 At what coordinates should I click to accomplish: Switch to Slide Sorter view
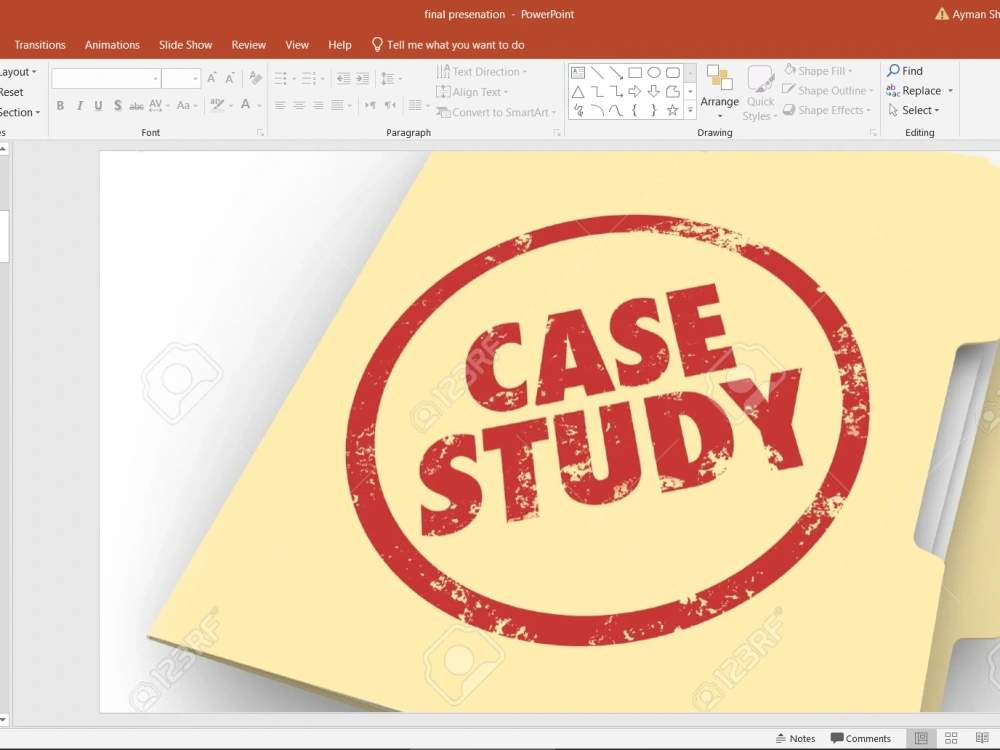(x=951, y=739)
